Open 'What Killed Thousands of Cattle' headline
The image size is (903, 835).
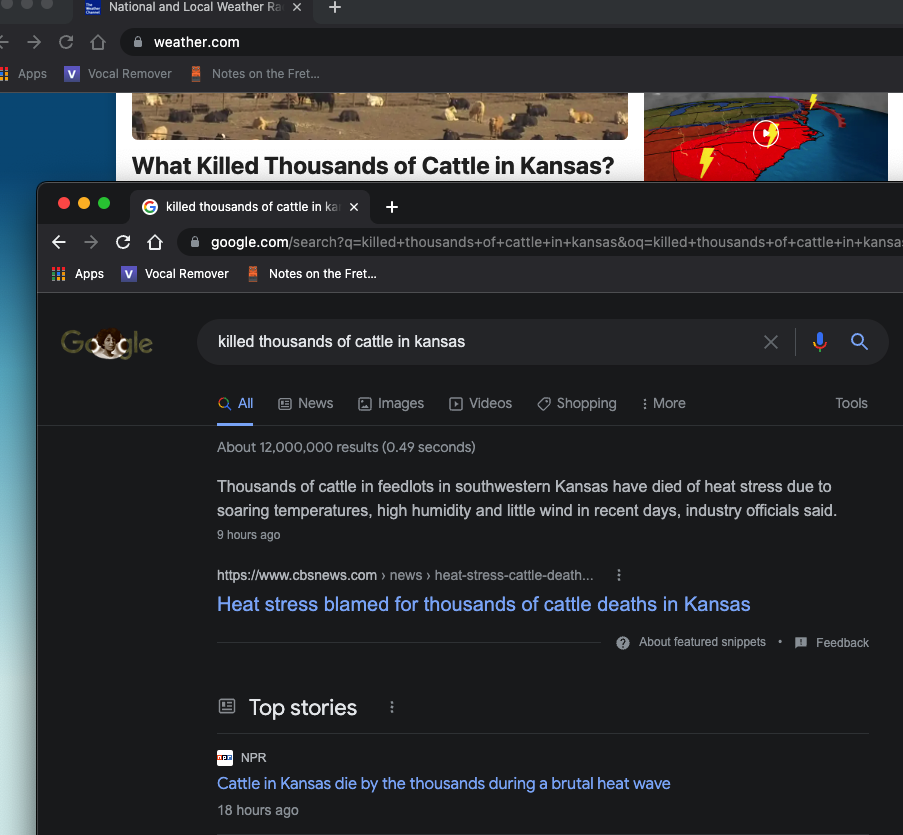pos(373,166)
